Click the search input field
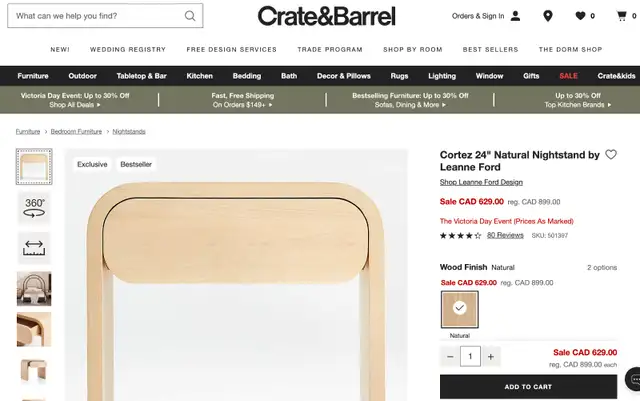 (x=97, y=16)
